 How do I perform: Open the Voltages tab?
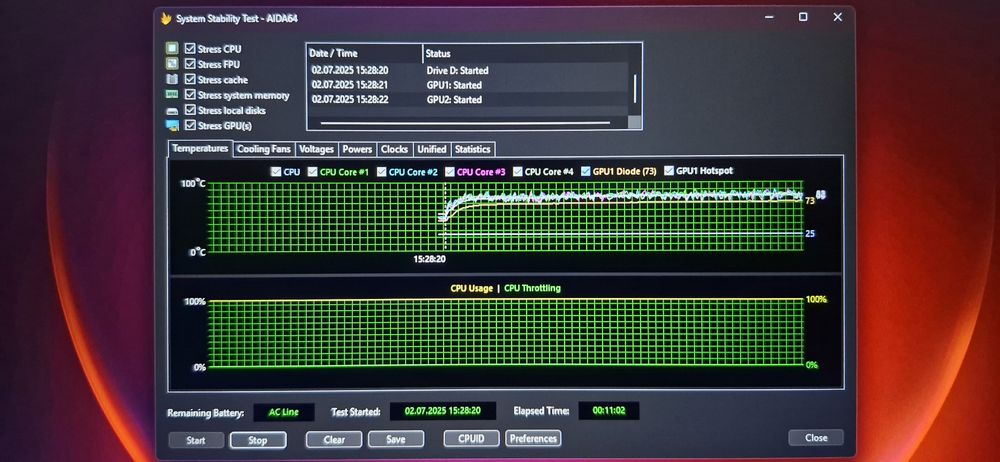coord(316,149)
